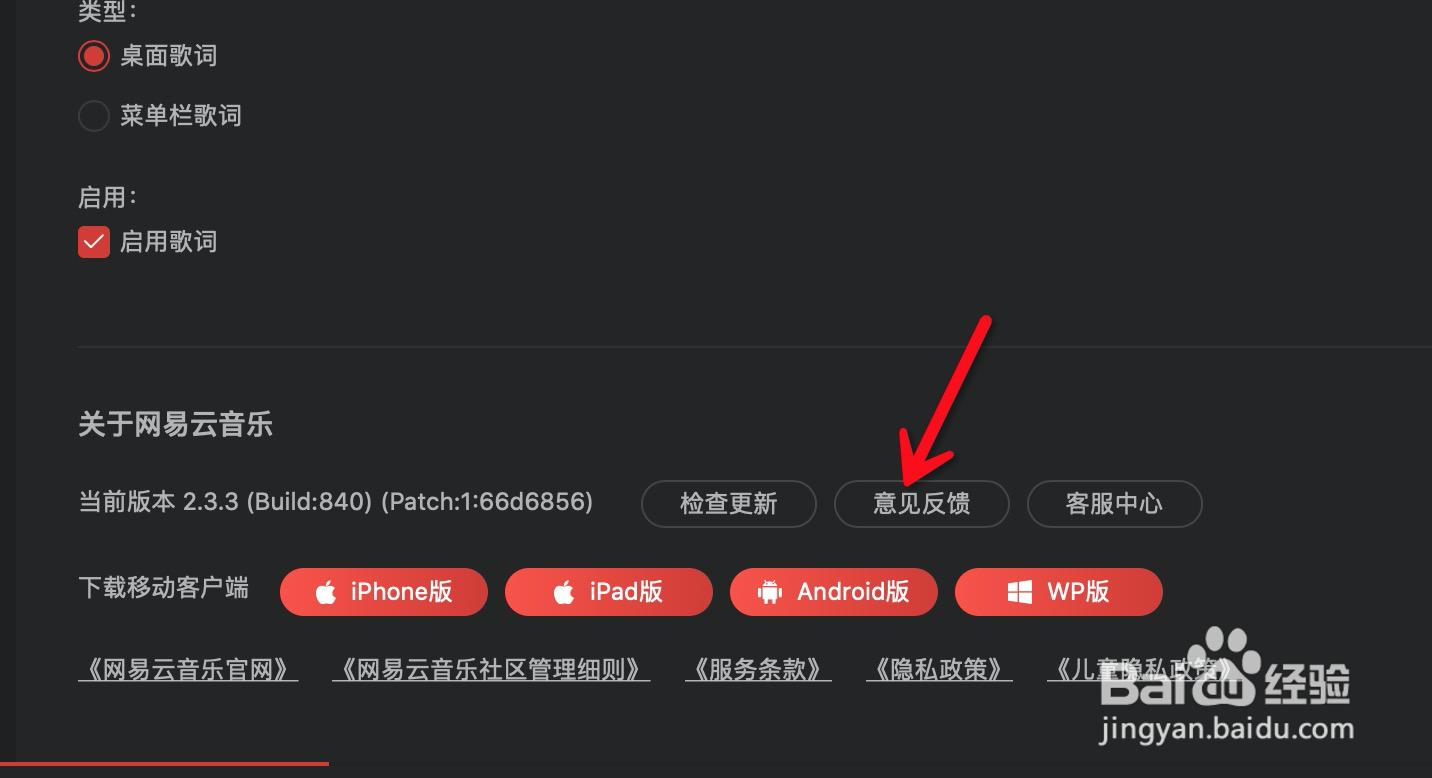
Task: Open the 客服中心 button
Action: [x=1114, y=503]
